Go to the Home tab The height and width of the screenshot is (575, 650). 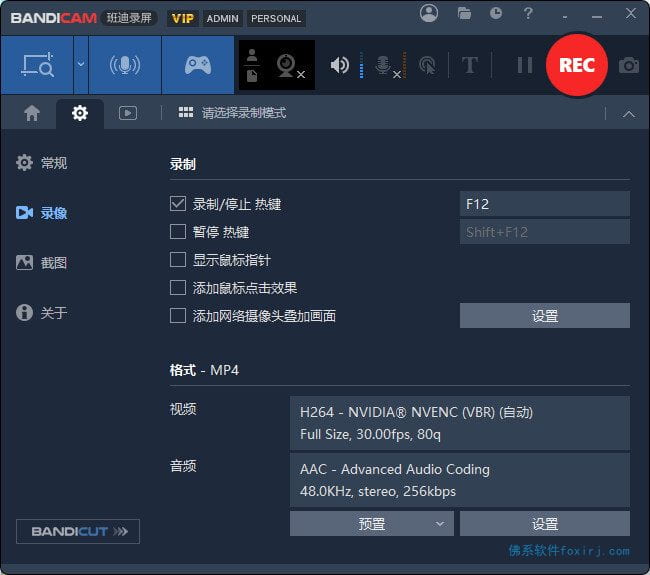[x=32, y=113]
